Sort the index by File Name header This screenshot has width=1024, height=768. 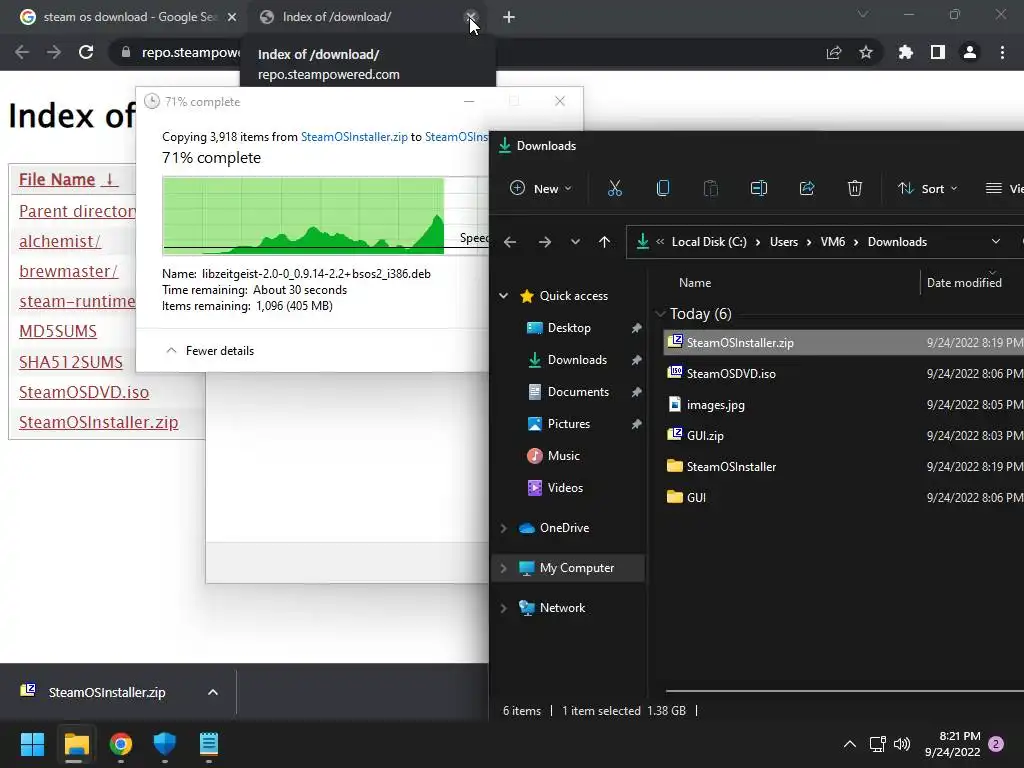[x=68, y=180]
